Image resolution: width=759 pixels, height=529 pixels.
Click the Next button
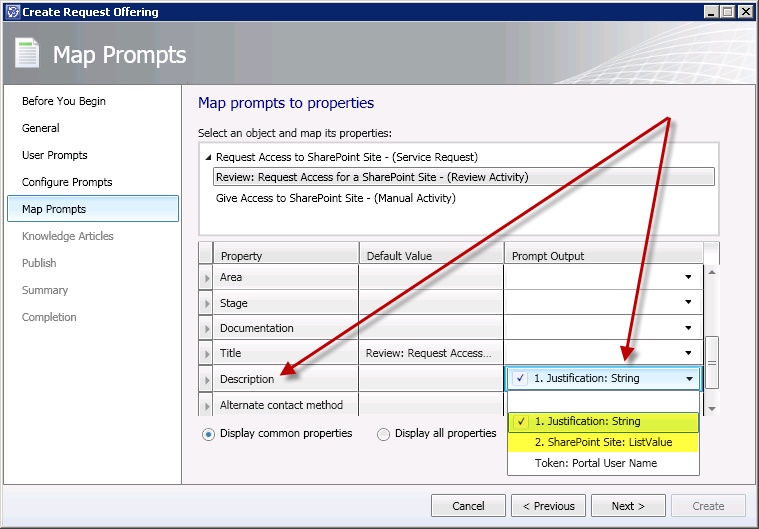(628, 506)
